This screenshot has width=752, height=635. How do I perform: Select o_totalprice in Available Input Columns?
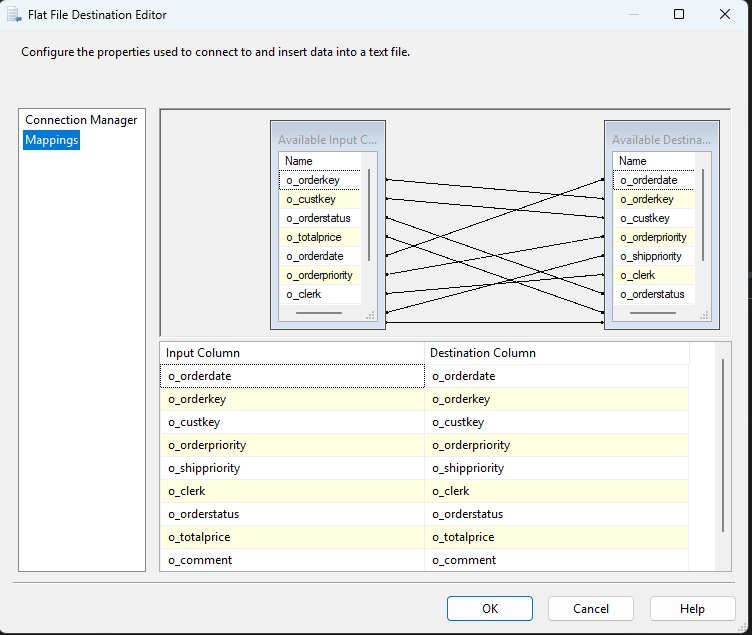(319, 237)
